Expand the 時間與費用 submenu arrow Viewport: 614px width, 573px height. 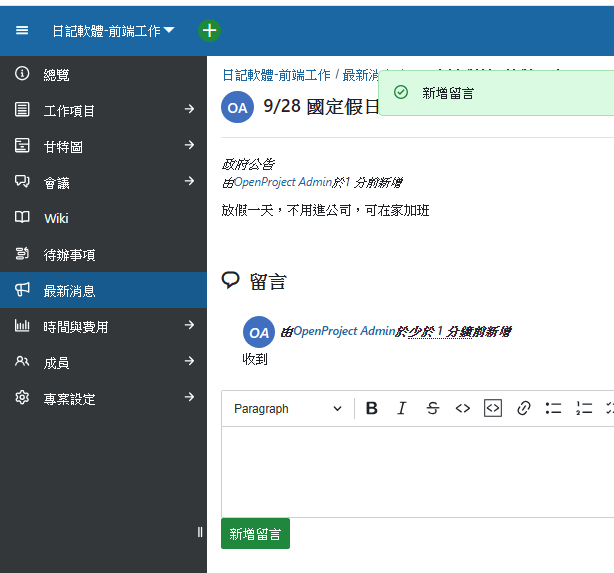pos(190,325)
